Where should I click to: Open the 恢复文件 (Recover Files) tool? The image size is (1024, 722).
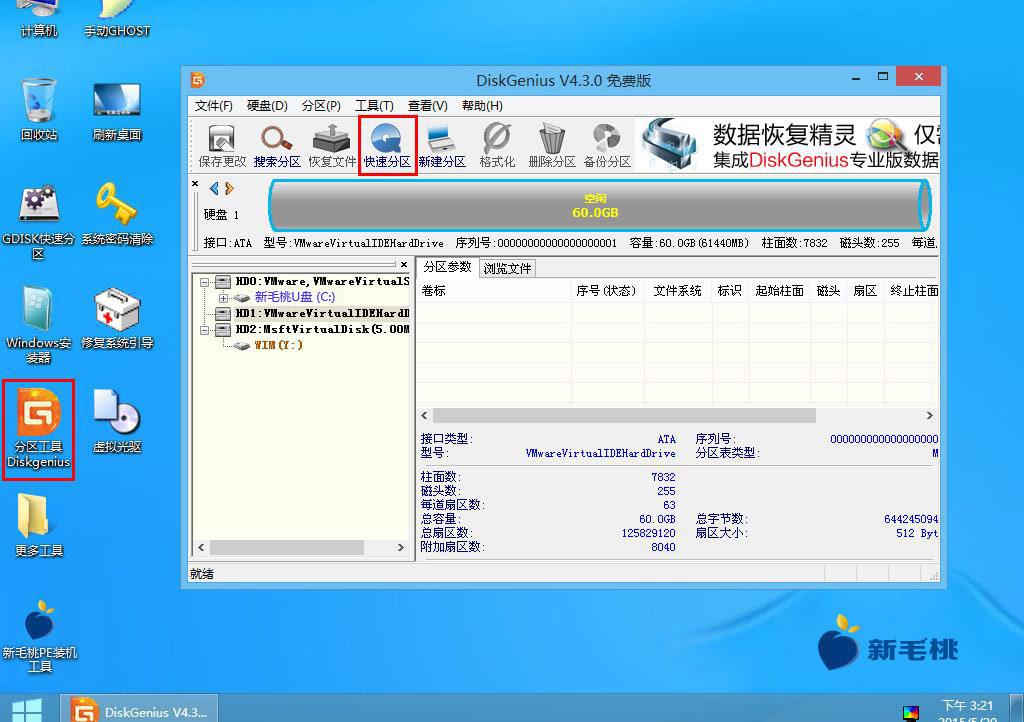point(332,146)
